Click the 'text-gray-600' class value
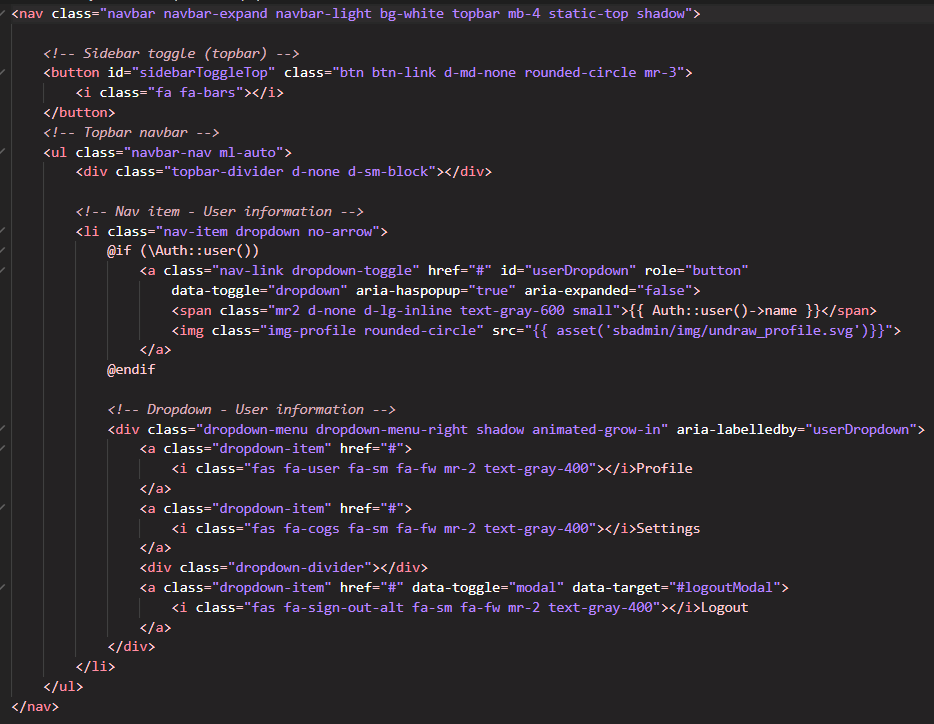934x724 pixels. coord(512,310)
